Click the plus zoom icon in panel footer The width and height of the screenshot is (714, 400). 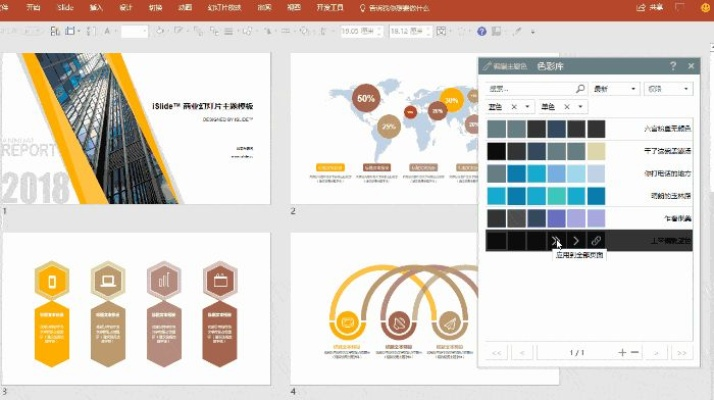(x=622, y=352)
